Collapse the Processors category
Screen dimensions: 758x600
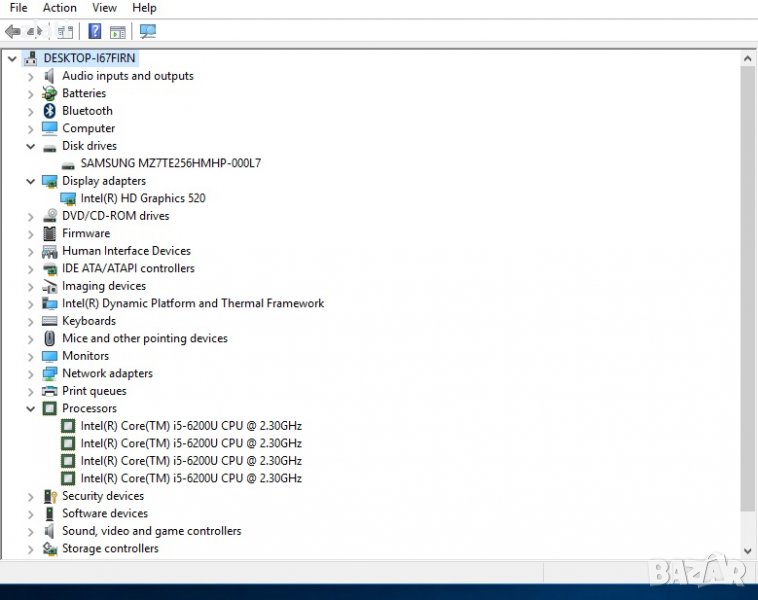click(x=30, y=409)
